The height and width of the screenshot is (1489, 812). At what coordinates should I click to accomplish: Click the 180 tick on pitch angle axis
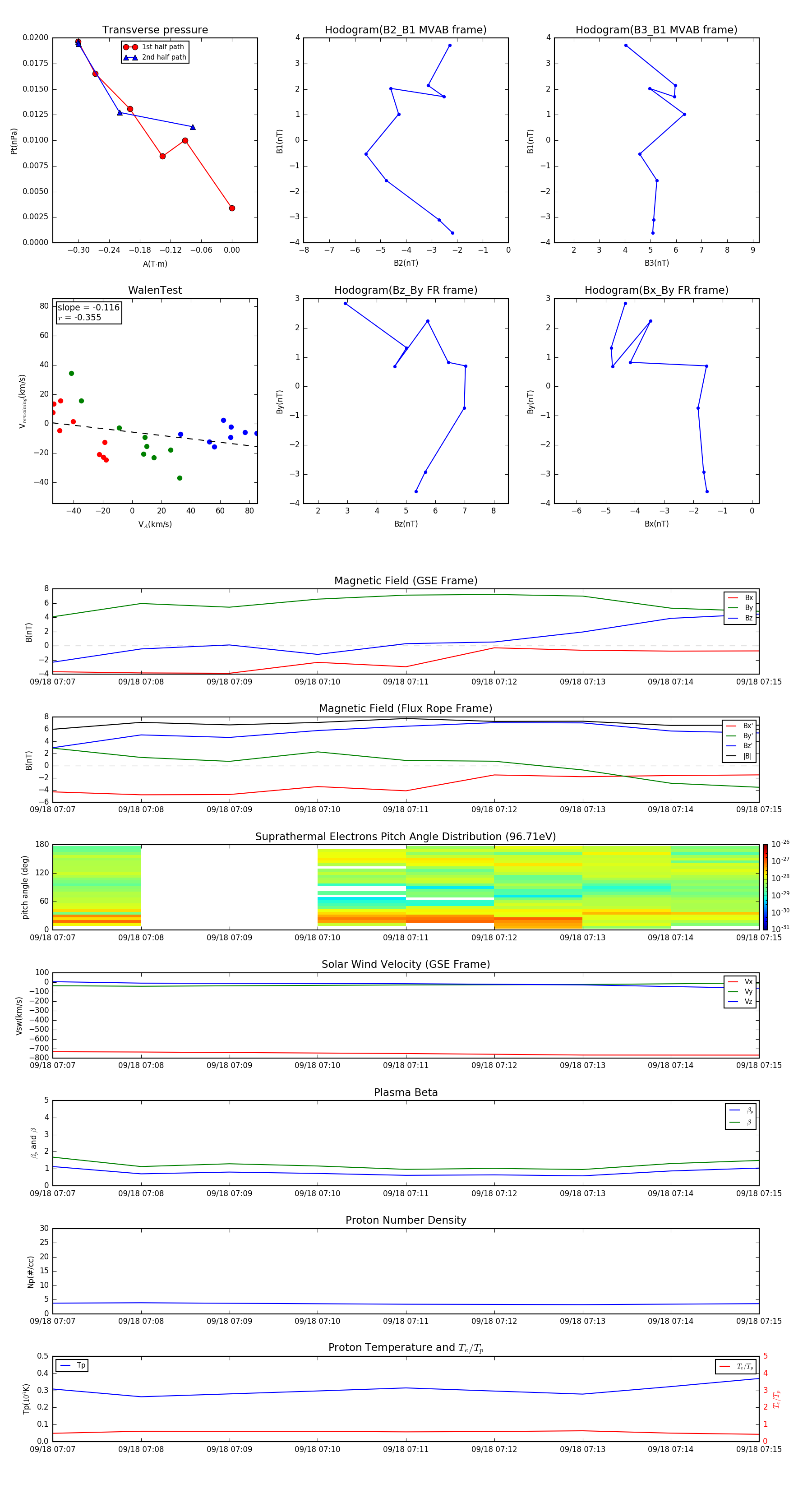coord(42,845)
